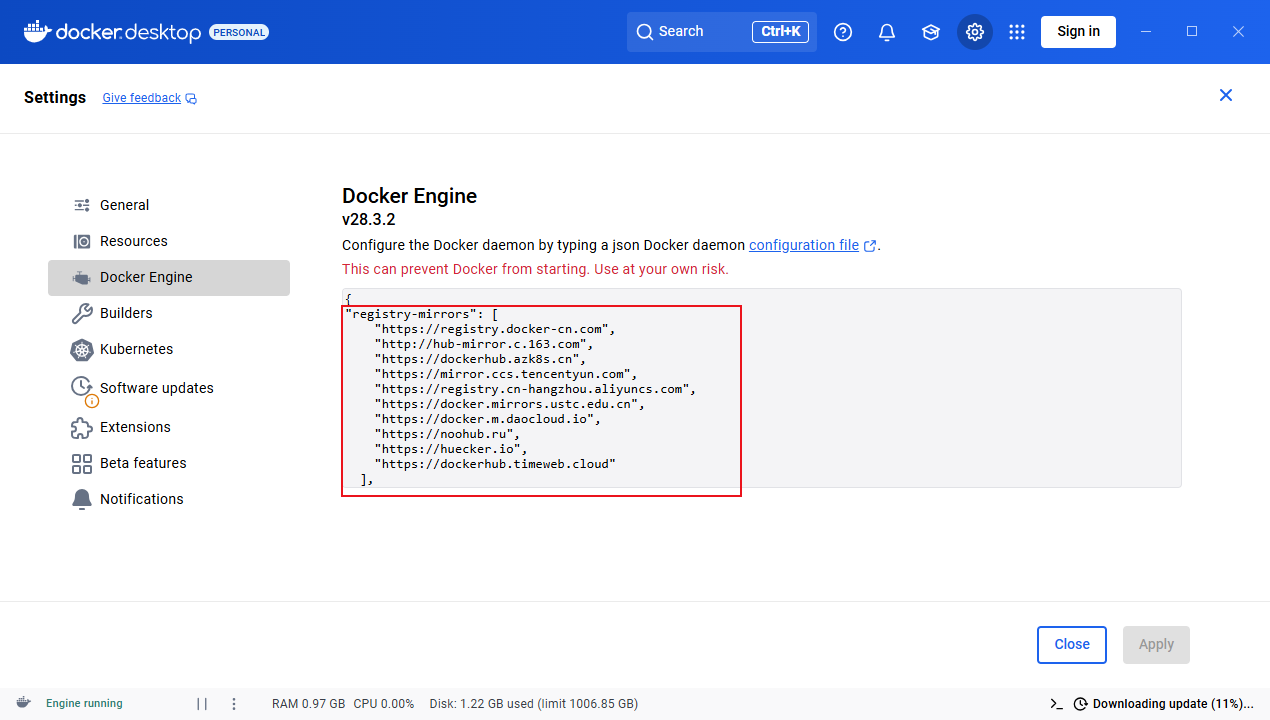This screenshot has height=720, width=1270.
Task: Open the help question mark icon
Action: [x=843, y=32]
